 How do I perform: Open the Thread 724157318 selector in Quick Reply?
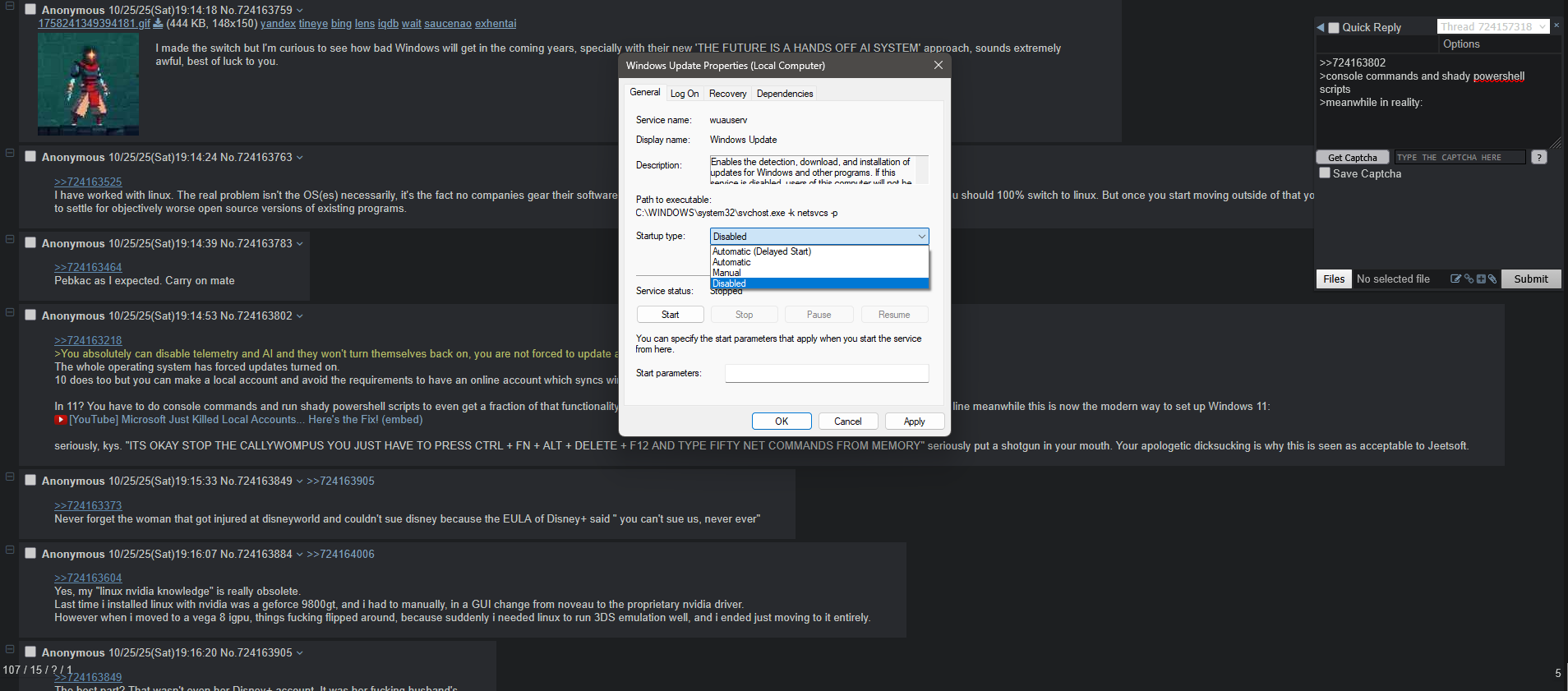pos(1493,26)
